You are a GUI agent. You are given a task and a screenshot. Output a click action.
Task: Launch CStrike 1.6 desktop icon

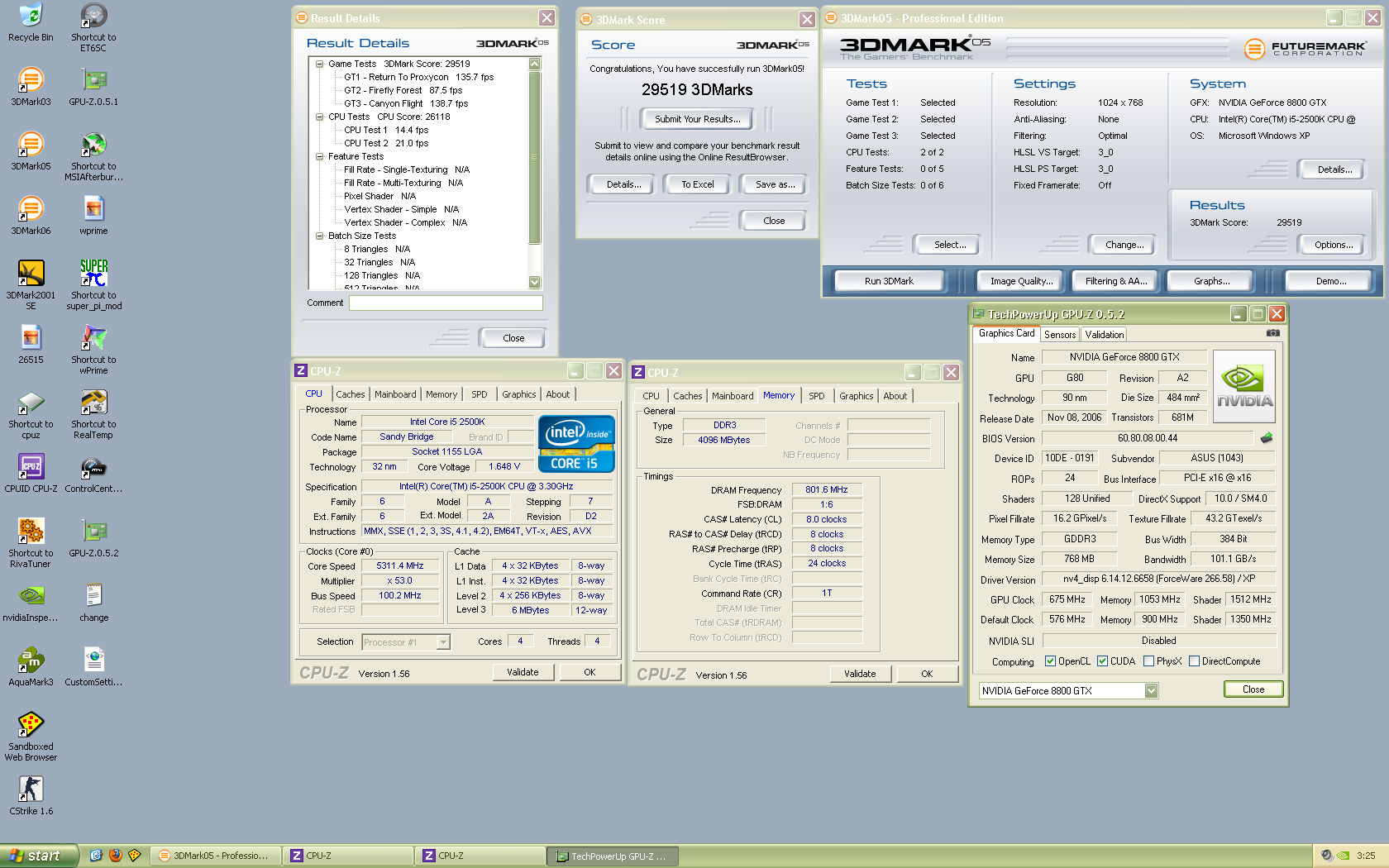(x=31, y=795)
